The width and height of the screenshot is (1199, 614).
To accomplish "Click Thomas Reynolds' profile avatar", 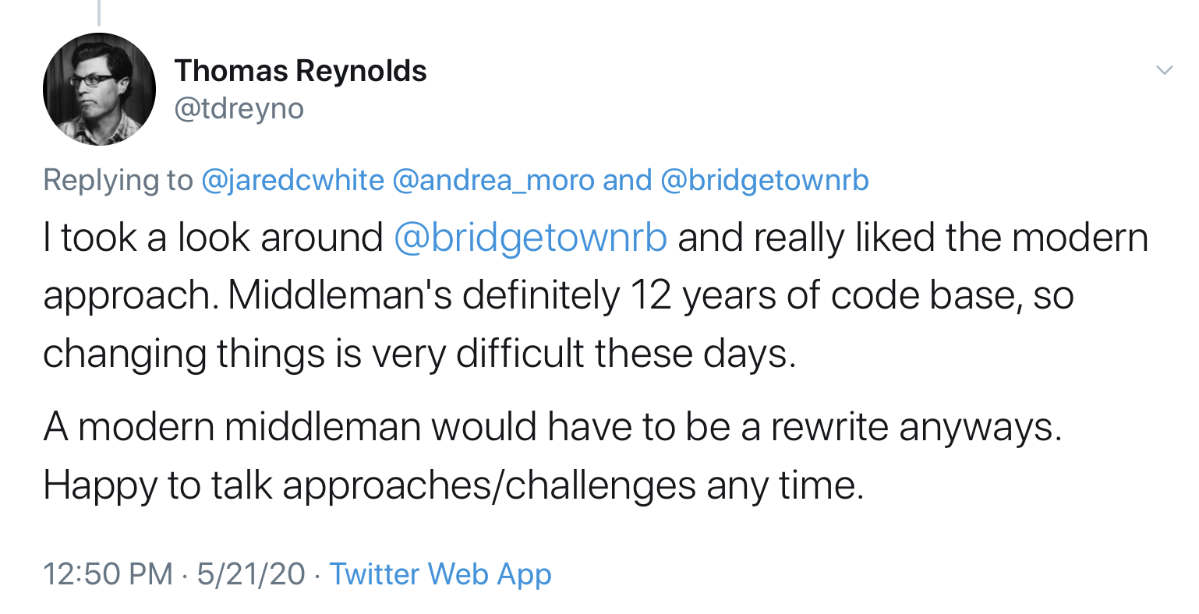I will (x=99, y=89).
